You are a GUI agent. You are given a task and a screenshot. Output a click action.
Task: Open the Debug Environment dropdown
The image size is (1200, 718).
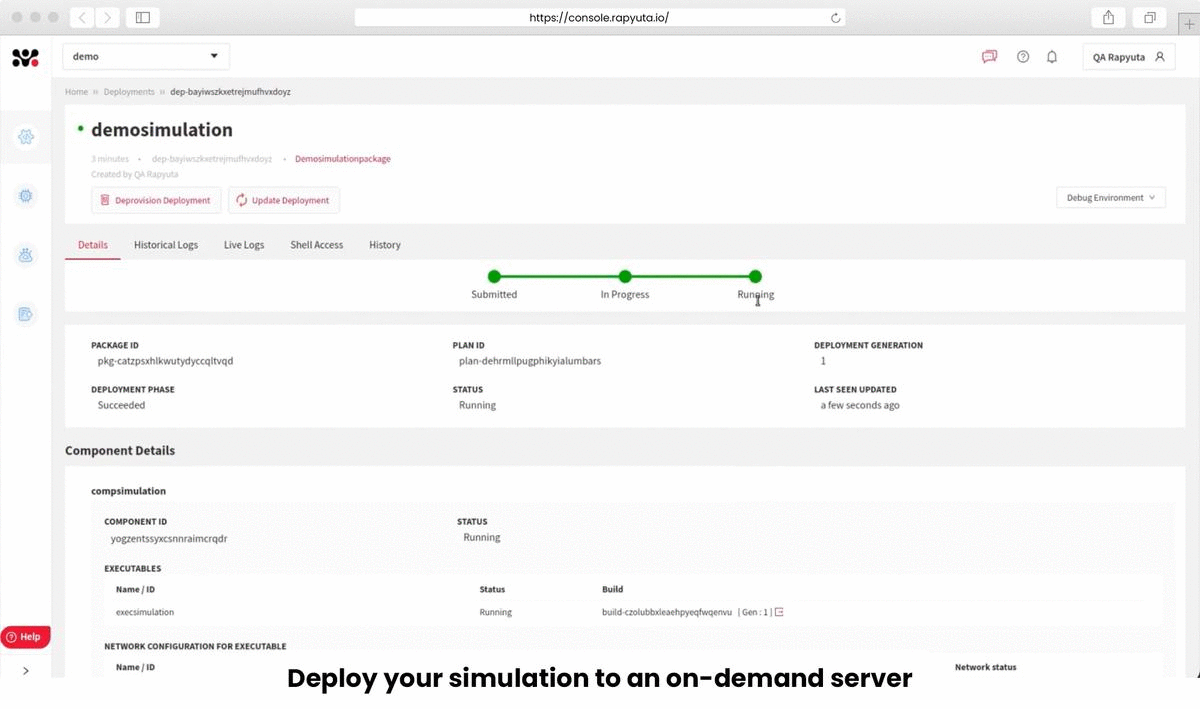click(x=1111, y=198)
